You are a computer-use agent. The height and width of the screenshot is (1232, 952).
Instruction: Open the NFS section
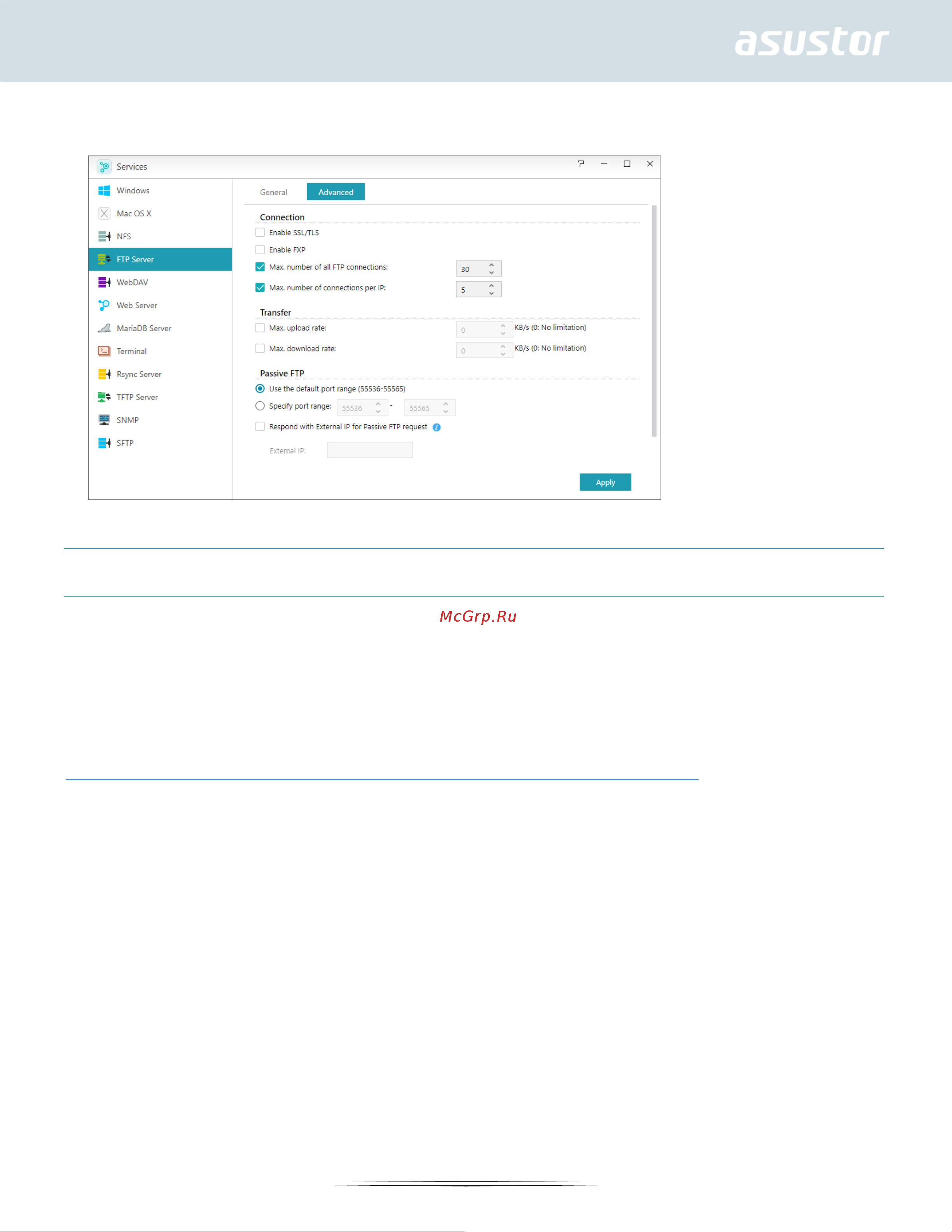coord(160,236)
